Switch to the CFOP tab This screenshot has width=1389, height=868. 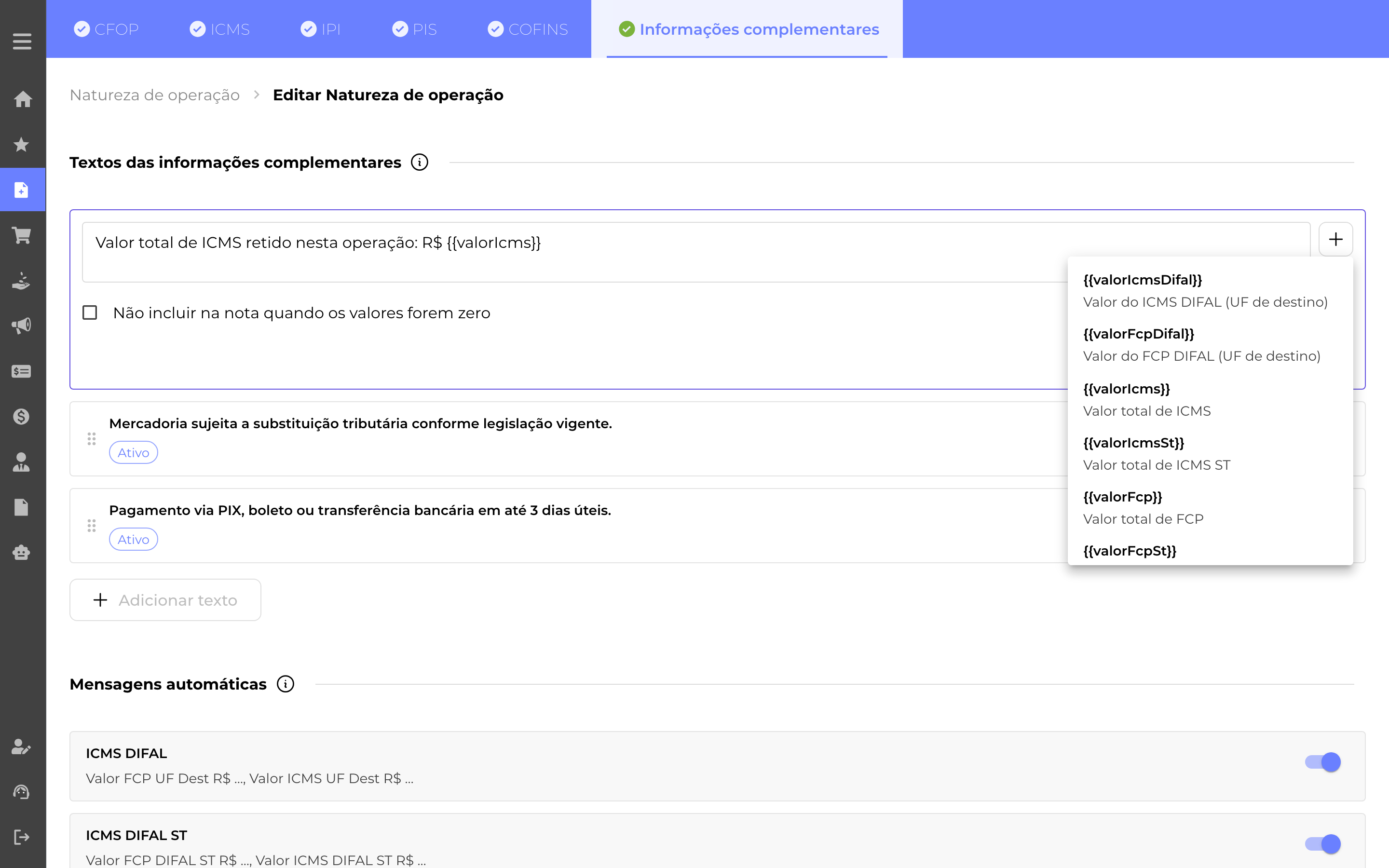click(106, 29)
